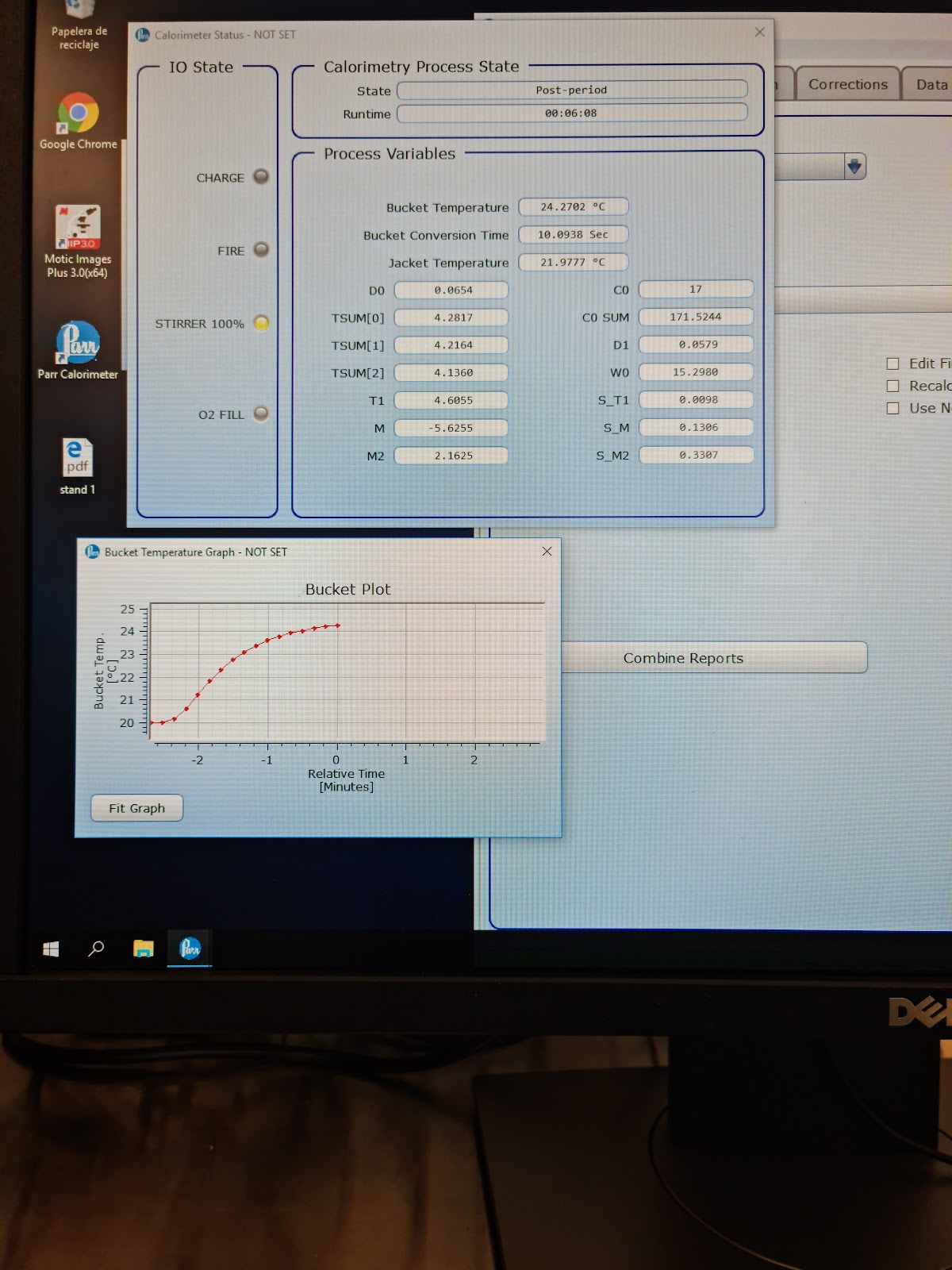Open Windows Start menu
The width and height of the screenshot is (952, 1270).
pos(51,949)
